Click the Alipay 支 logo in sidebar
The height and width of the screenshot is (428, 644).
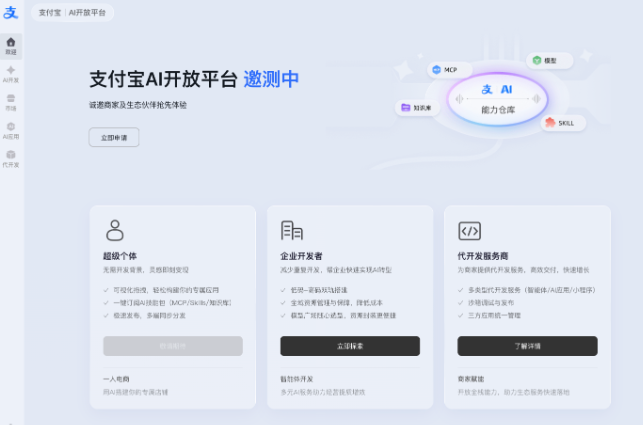click(11, 12)
